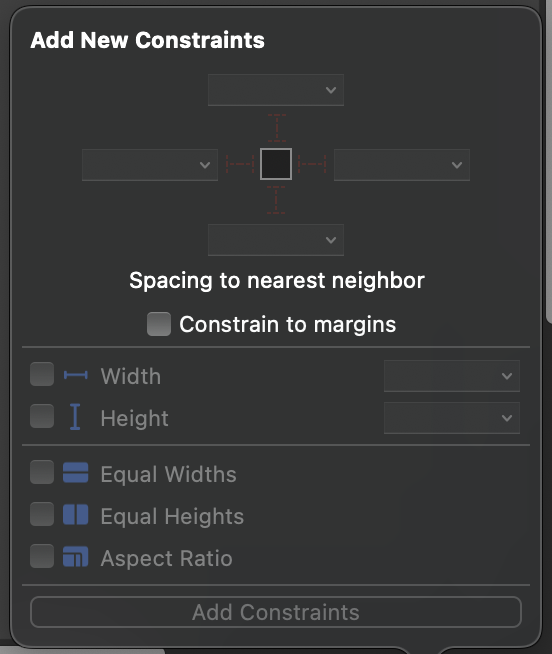Activate the right spacing constraint strut
This screenshot has height=654, width=552.
point(312,164)
